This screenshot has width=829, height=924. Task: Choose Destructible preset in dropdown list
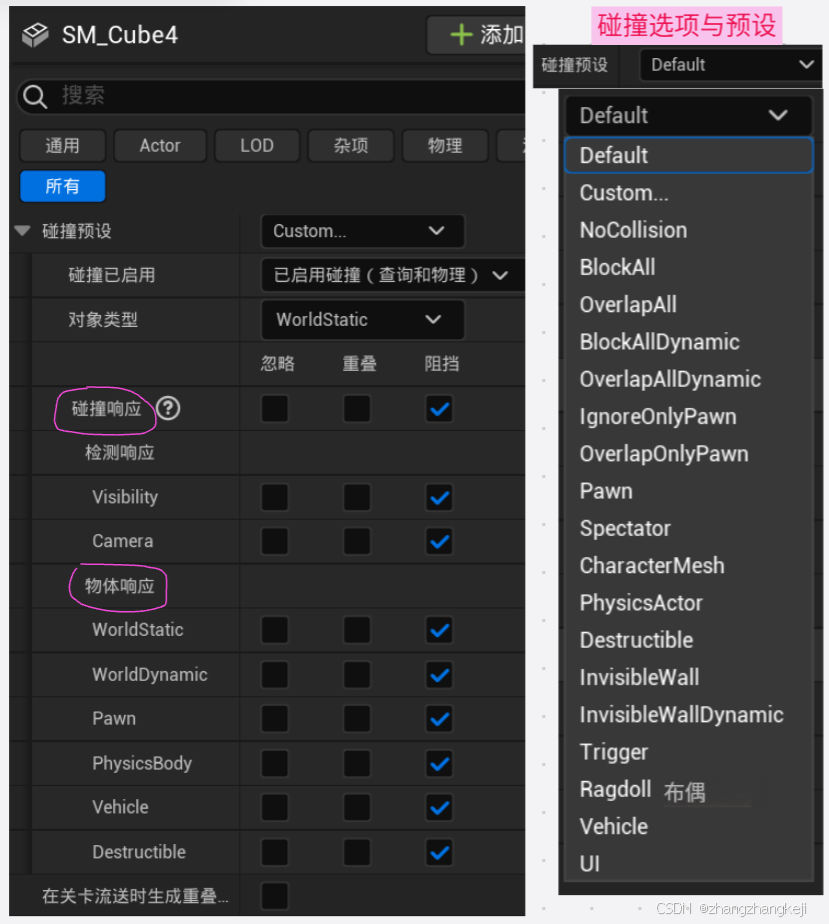(689, 640)
